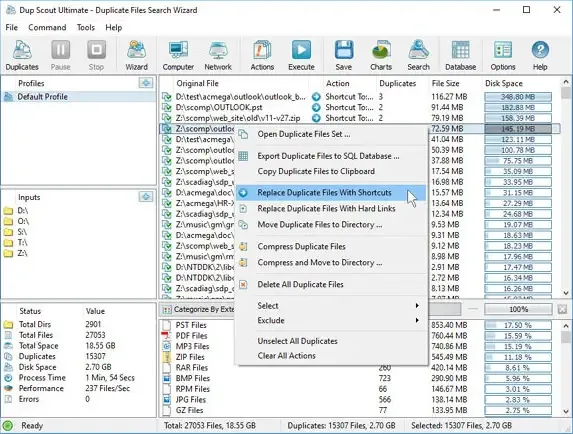Expand the Exclude submenu arrow
This screenshot has width=573, height=434.
[417, 320]
